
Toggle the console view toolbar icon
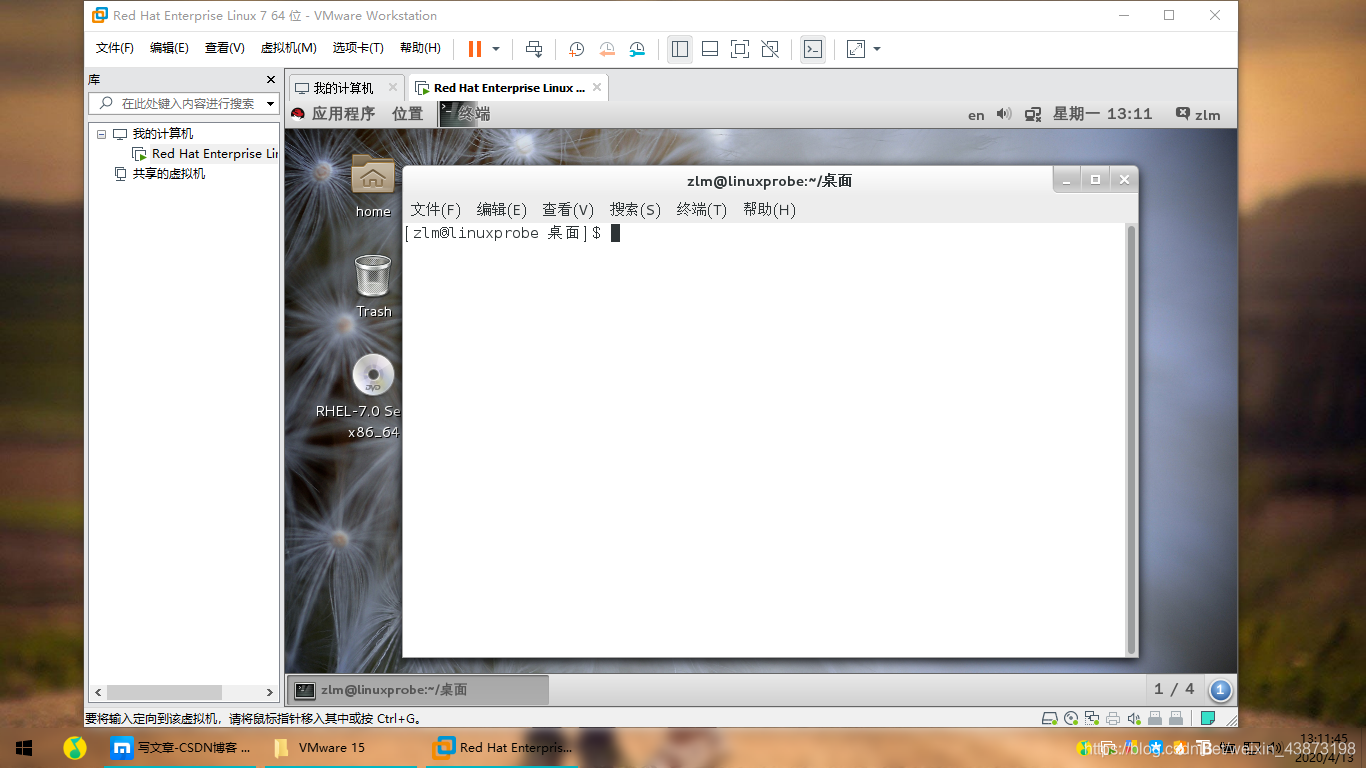pyautogui.click(x=813, y=49)
